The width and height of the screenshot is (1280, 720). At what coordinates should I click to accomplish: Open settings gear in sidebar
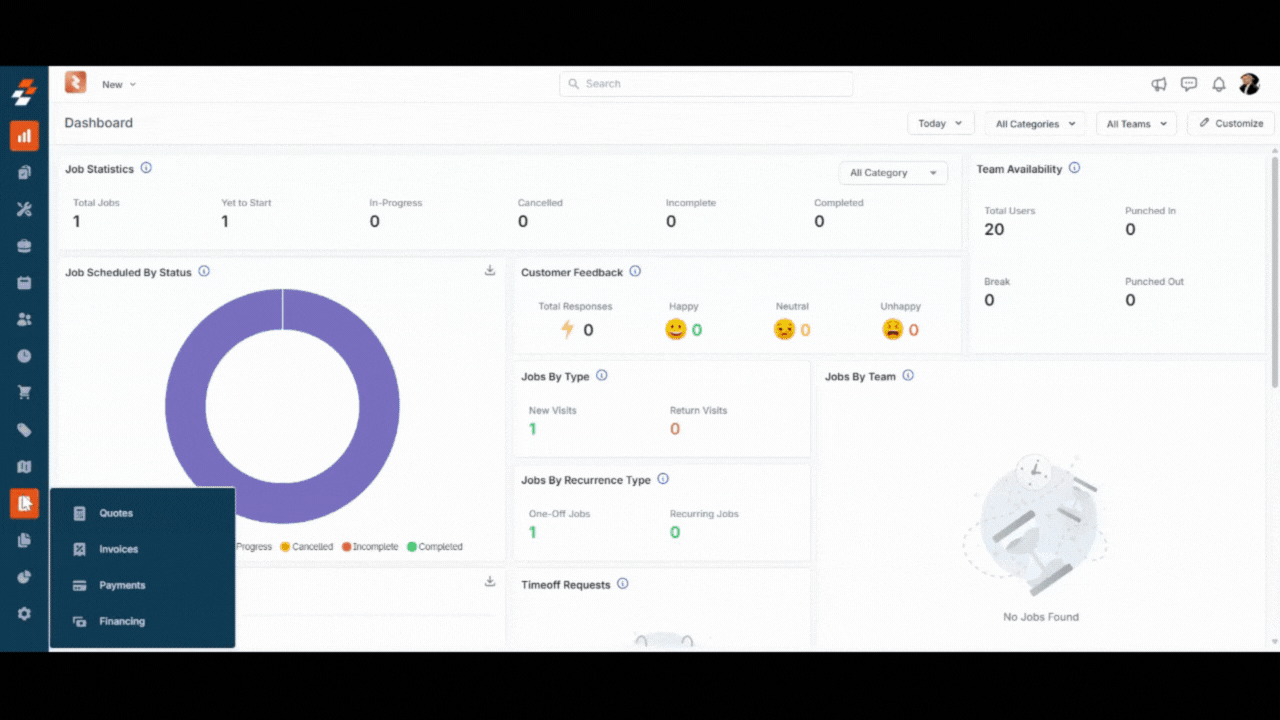(x=24, y=614)
